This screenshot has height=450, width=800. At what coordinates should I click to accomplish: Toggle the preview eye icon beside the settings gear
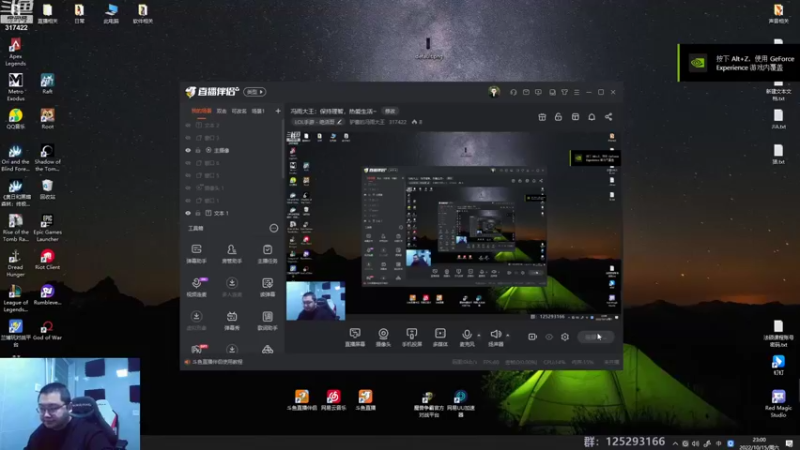click(549, 337)
